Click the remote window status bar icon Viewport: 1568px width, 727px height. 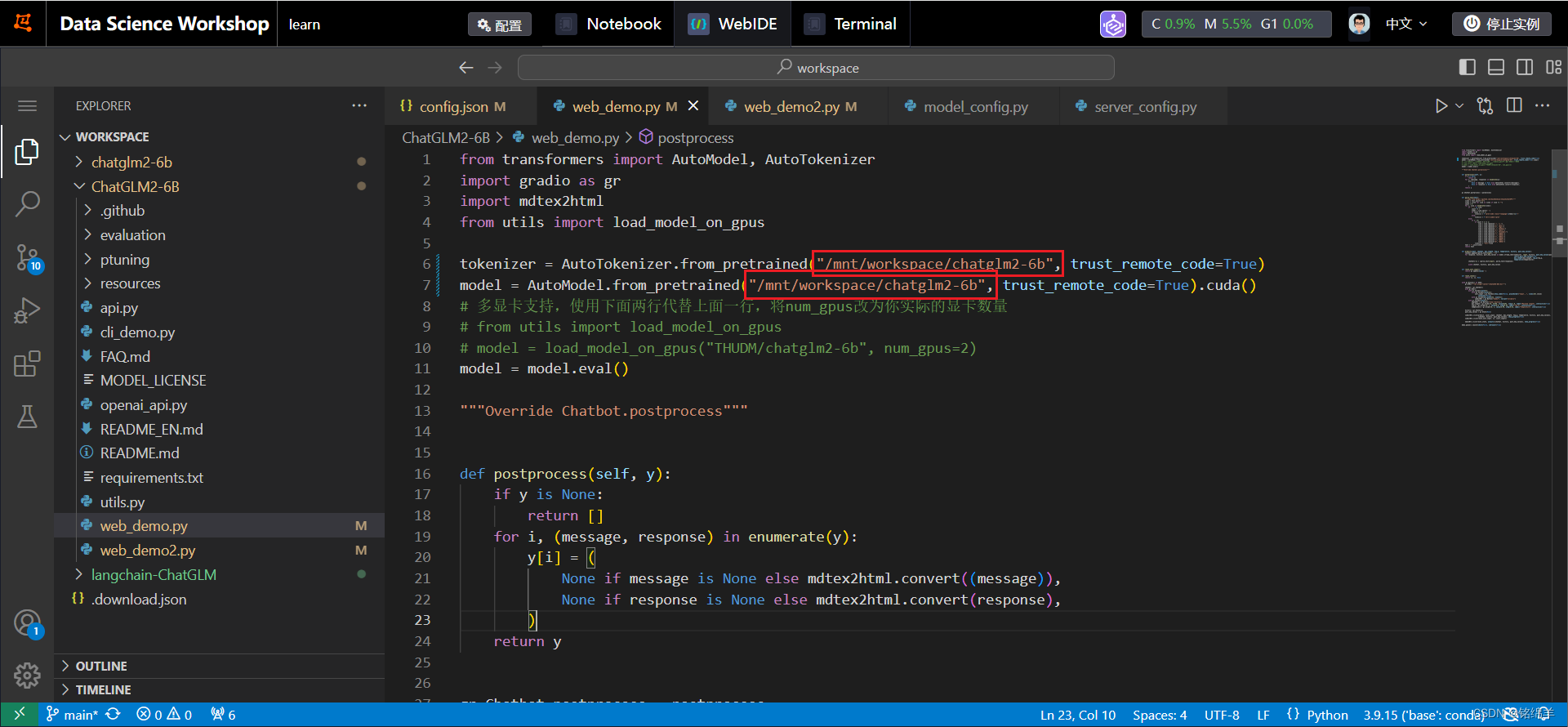click(20, 714)
